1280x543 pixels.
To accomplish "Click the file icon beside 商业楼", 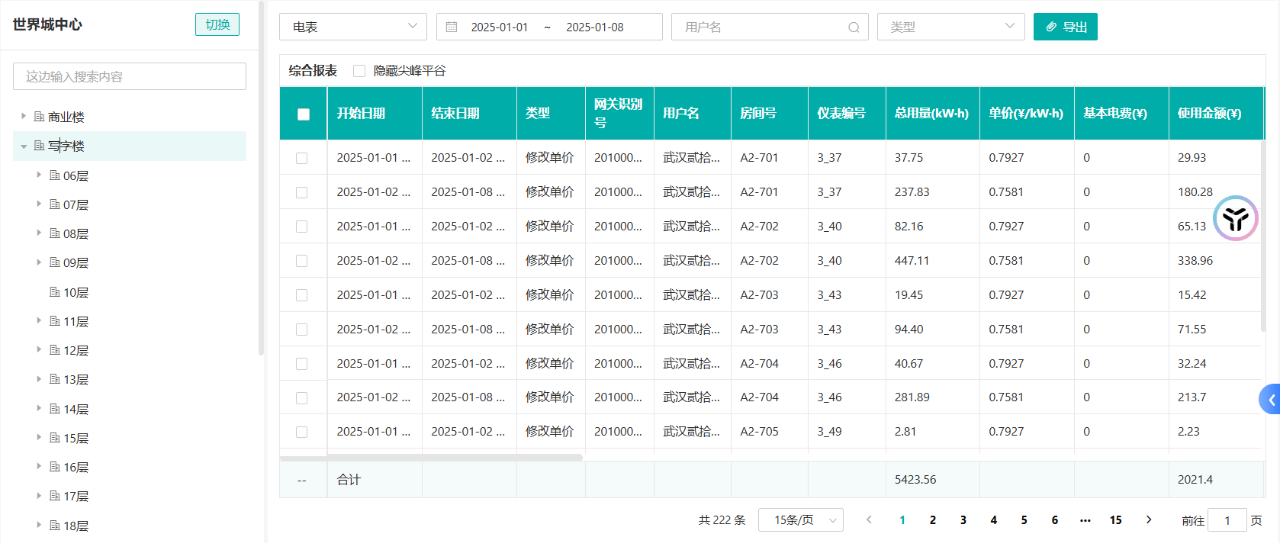I will (39, 117).
